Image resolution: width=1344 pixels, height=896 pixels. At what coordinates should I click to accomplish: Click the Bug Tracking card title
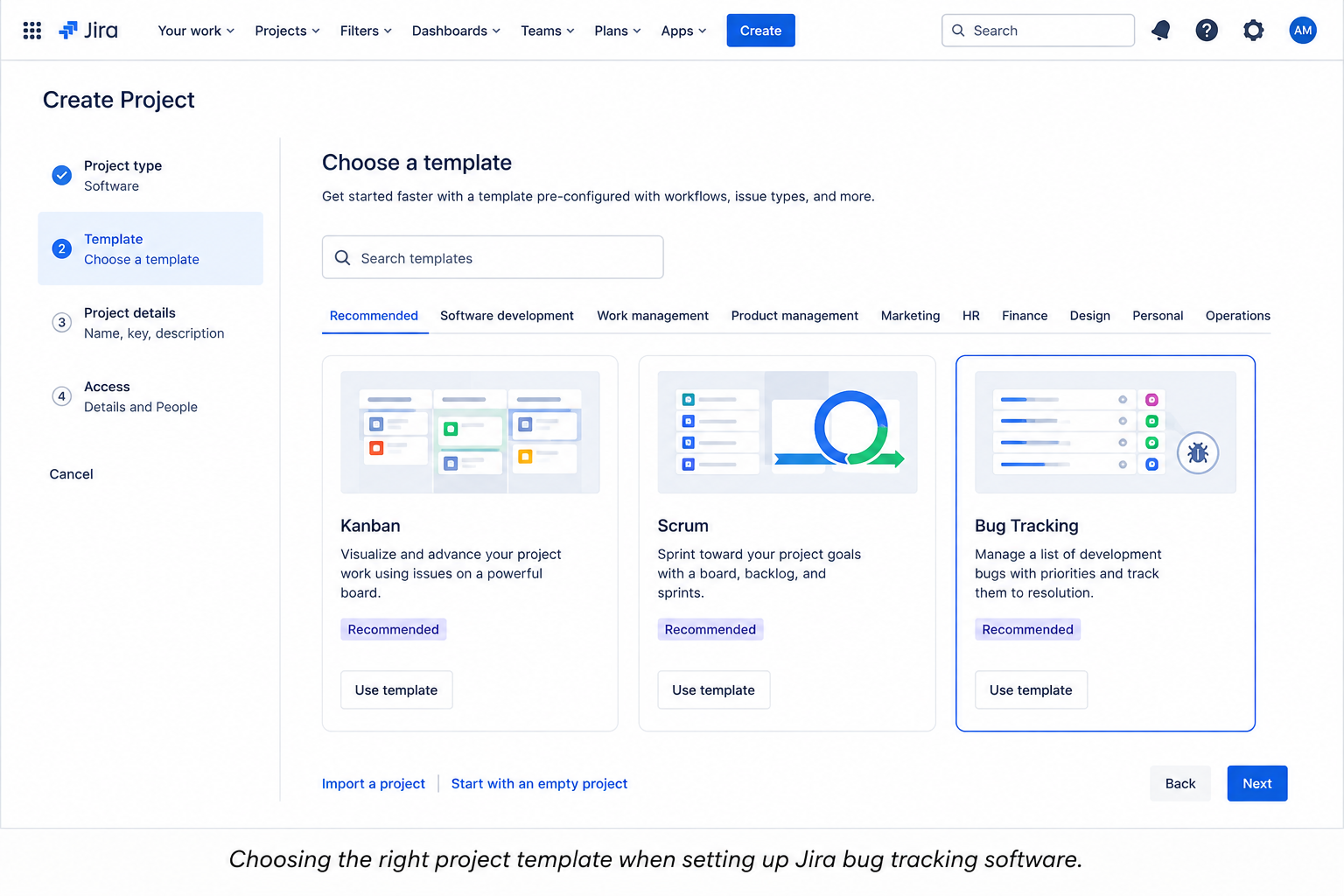pos(1026,526)
